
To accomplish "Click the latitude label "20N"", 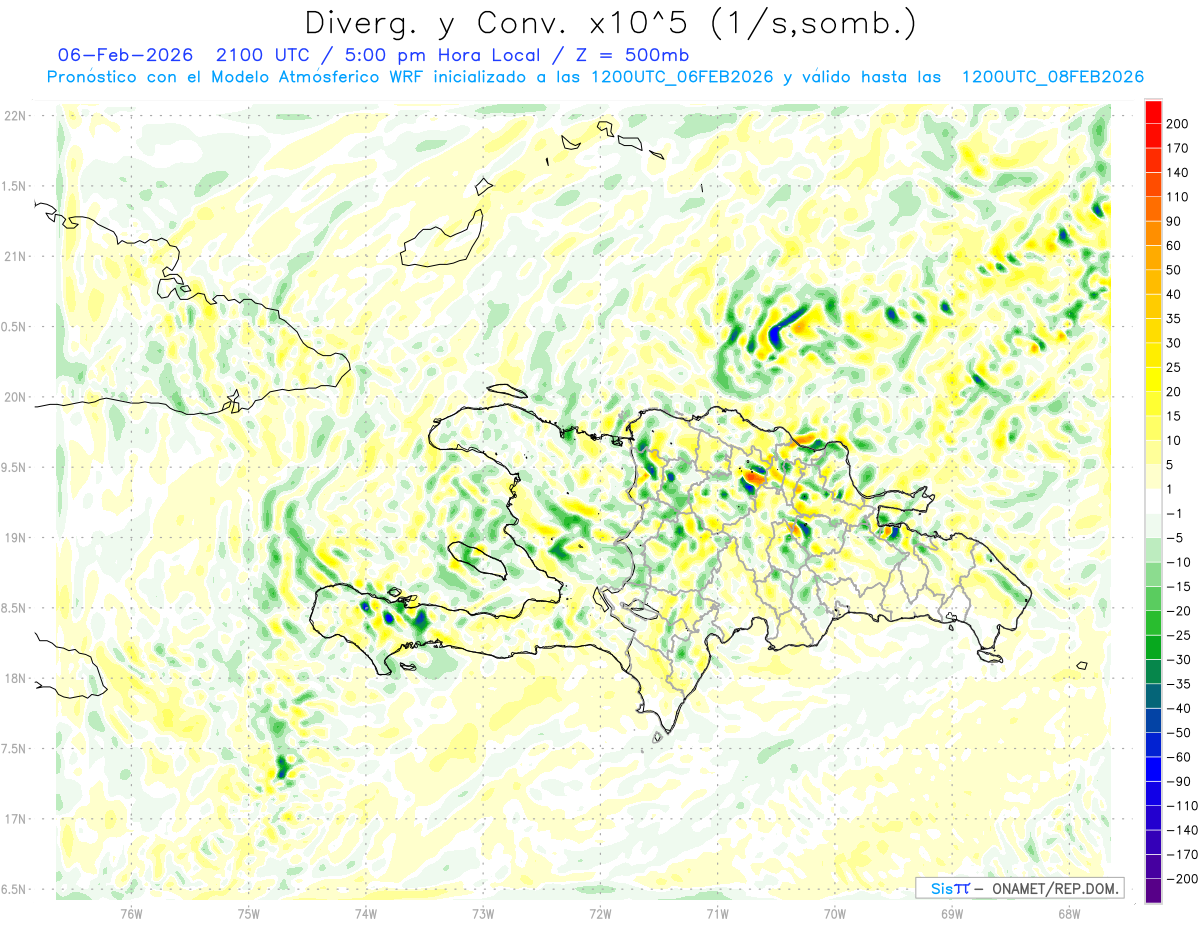I will 14,397.
